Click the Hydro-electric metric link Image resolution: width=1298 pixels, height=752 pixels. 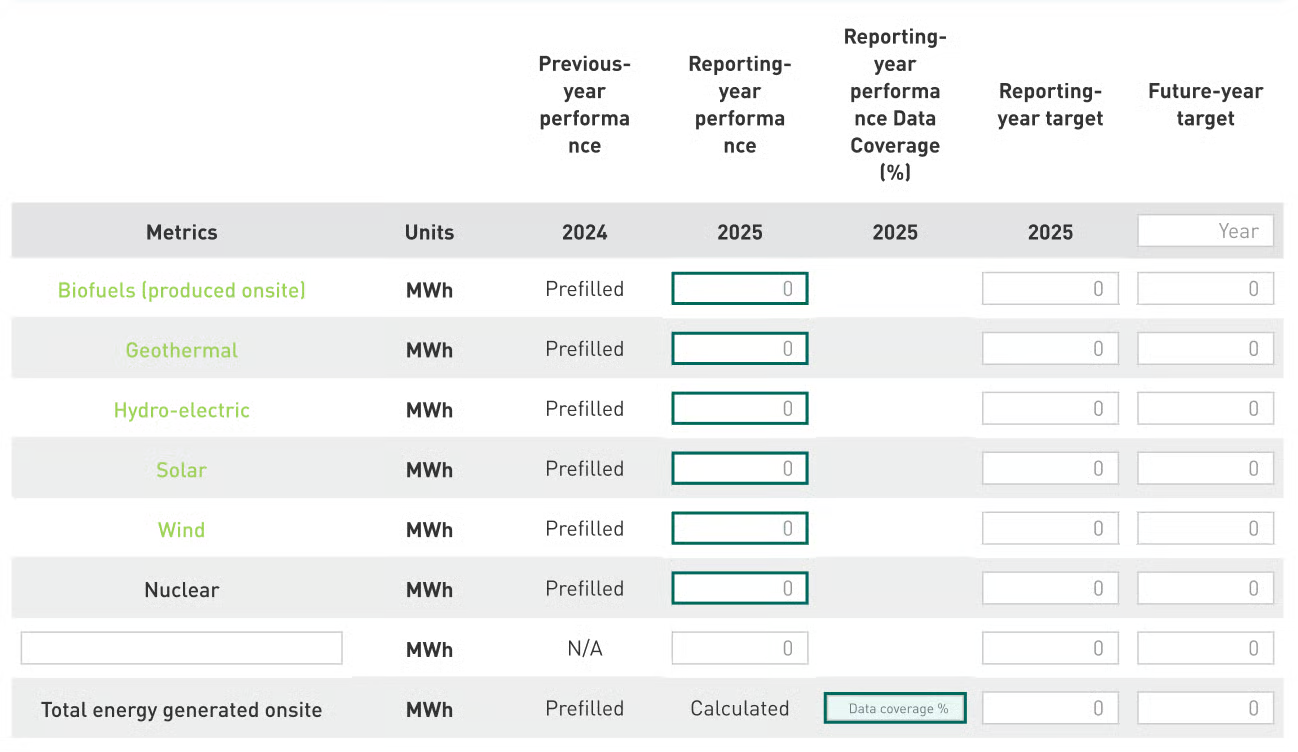[x=181, y=410]
